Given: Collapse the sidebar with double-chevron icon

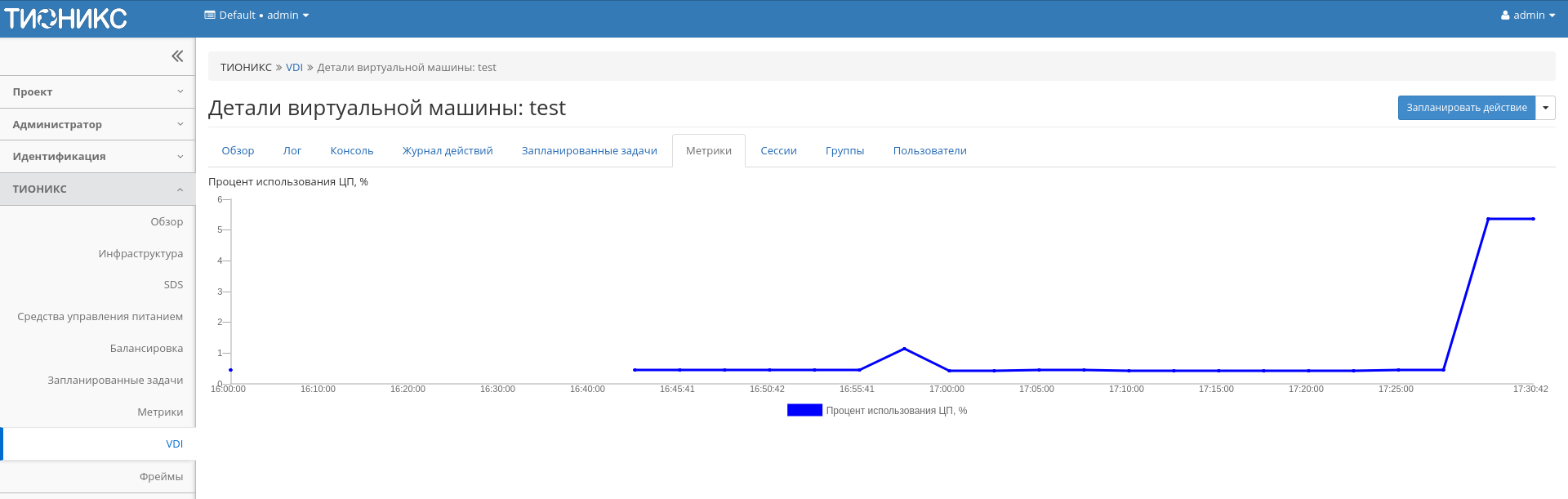Looking at the screenshot, I should [x=177, y=56].
